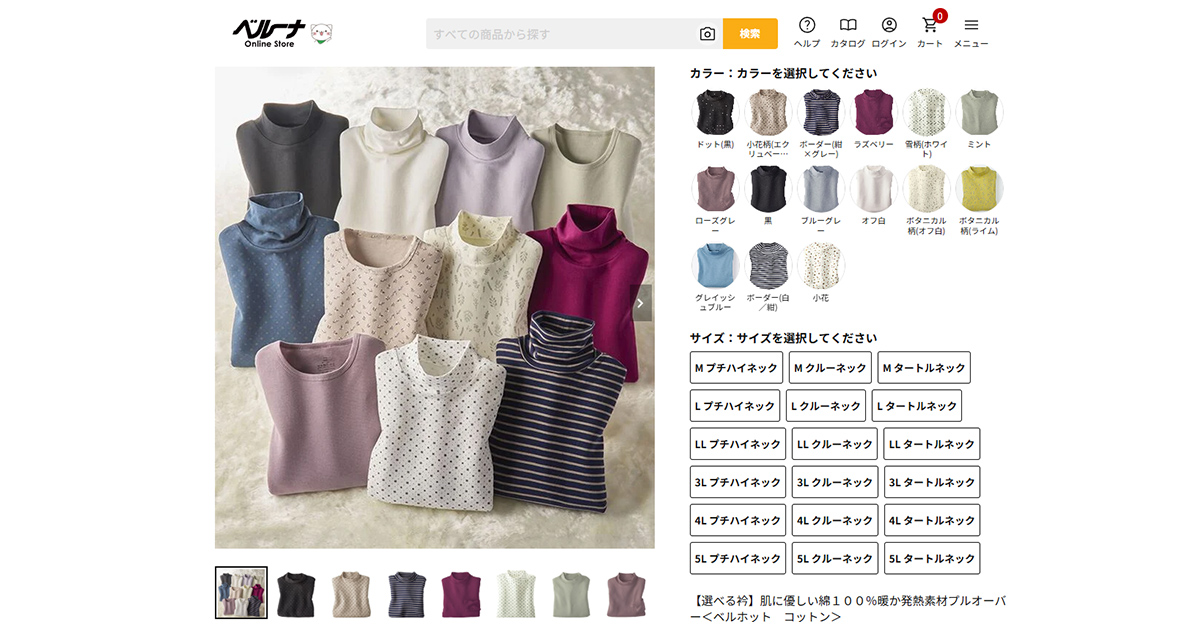This screenshot has height=630, width=1200.
Task: View the navy striped top thumbnail
Action: click(406, 593)
